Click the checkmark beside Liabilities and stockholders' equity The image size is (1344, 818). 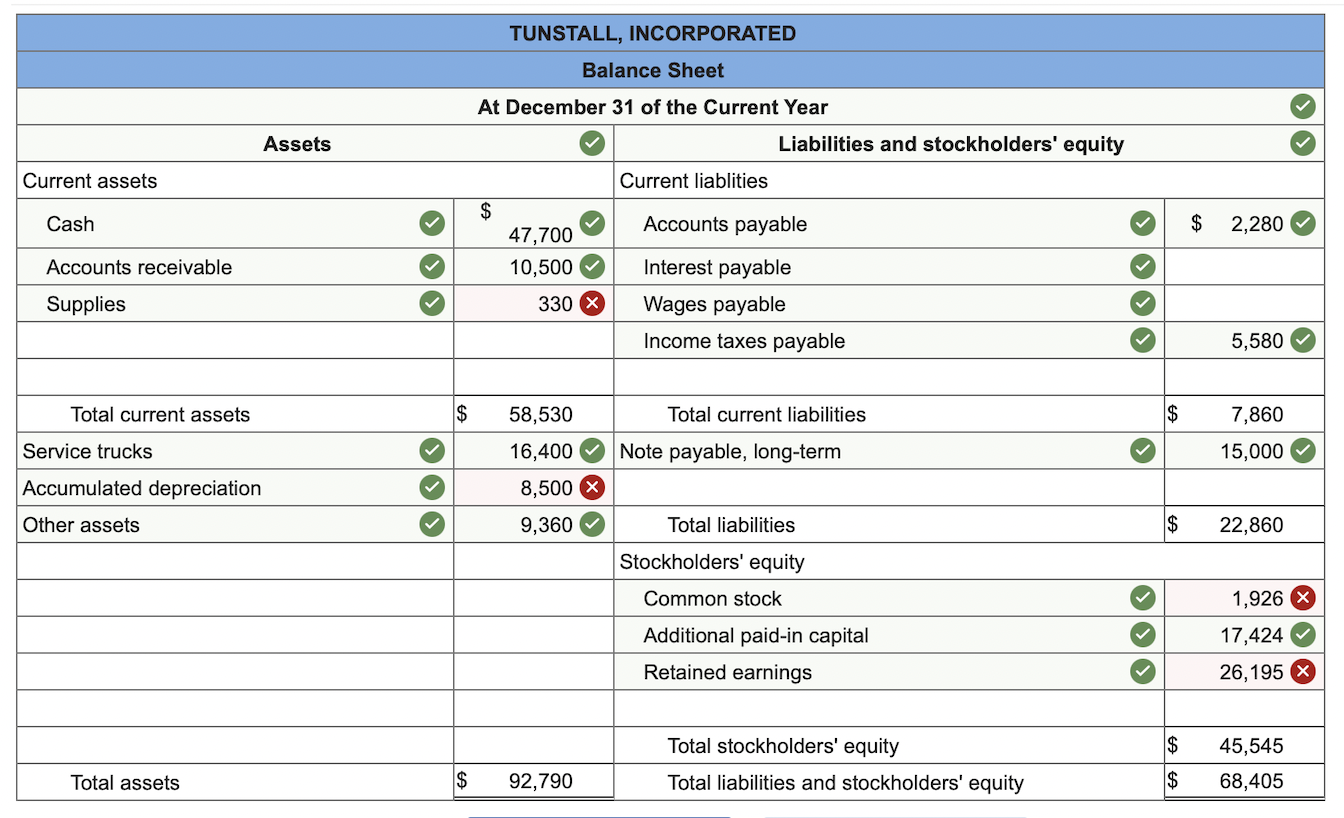click(x=1301, y=144)
